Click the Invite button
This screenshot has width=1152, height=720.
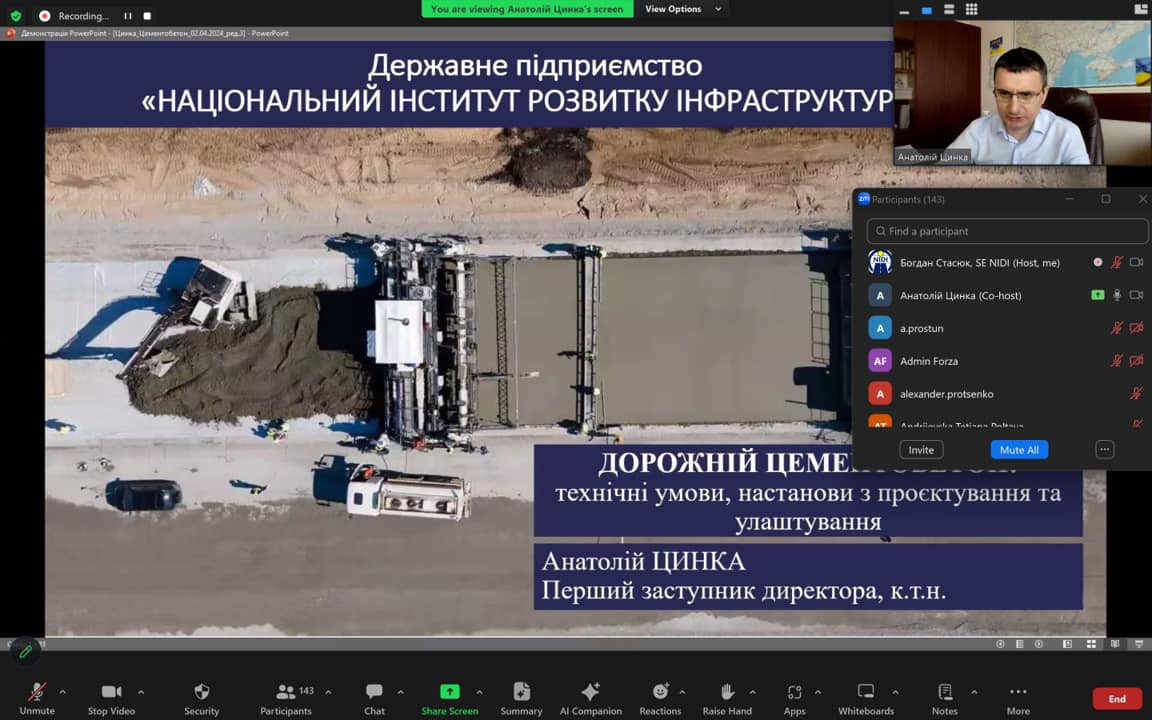pos(921,450)
